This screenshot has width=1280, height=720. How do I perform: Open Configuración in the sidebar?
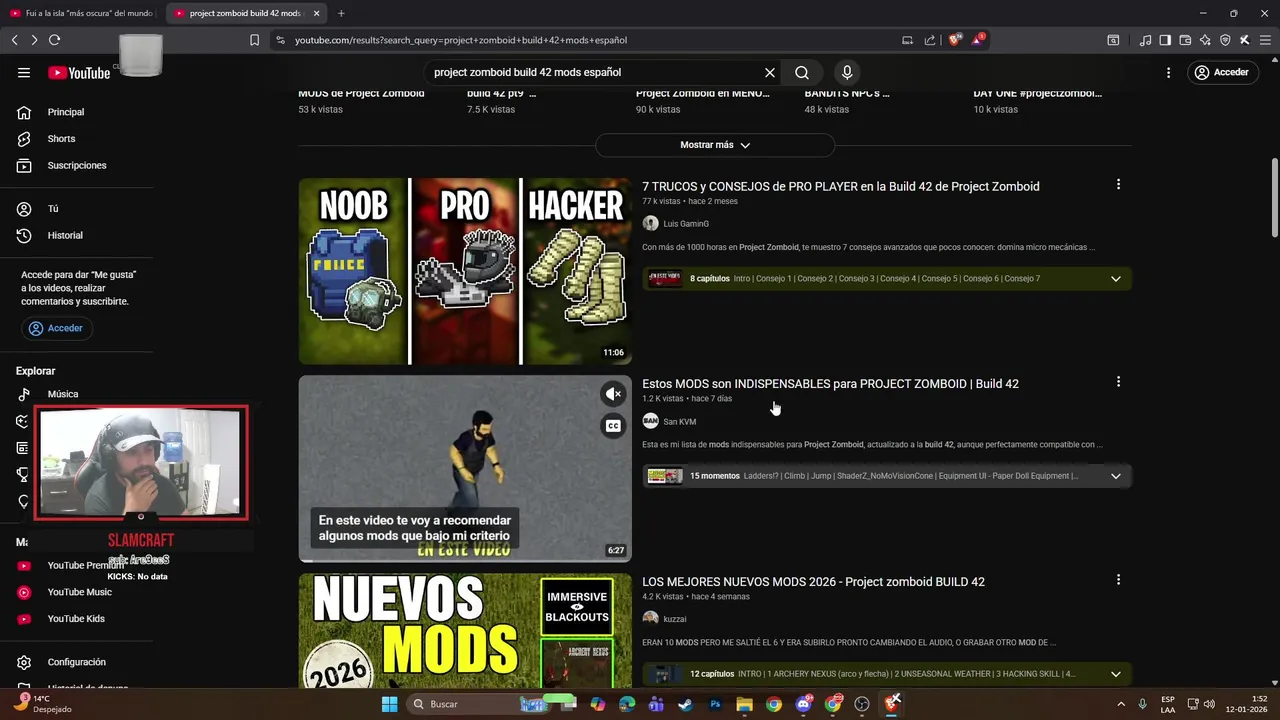click(x=76, y=662)
